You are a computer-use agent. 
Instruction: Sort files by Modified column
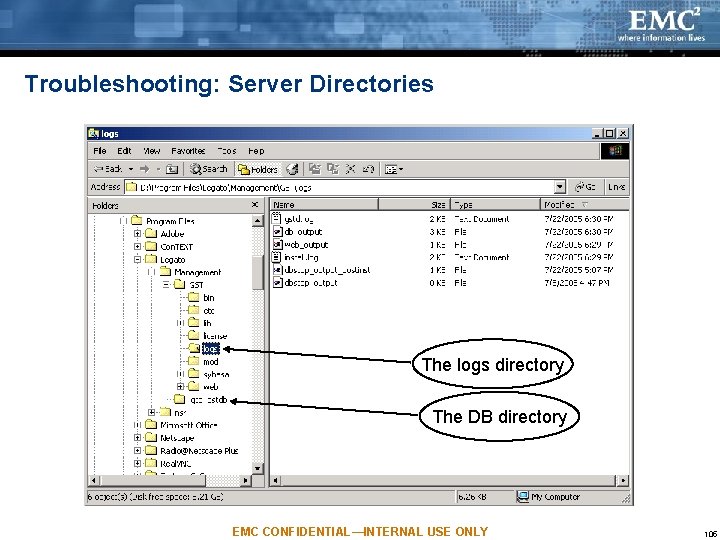[584, 205]
